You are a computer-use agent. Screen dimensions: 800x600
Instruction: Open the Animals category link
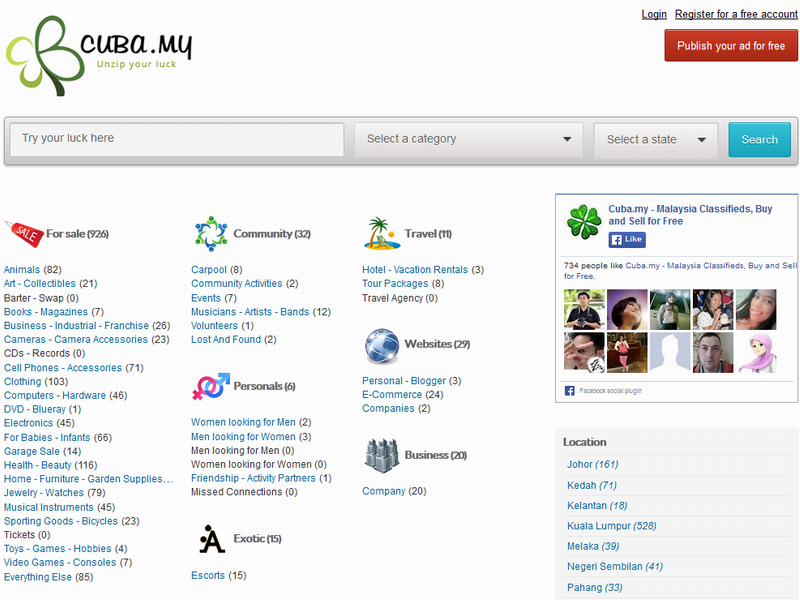click(22, 269)
